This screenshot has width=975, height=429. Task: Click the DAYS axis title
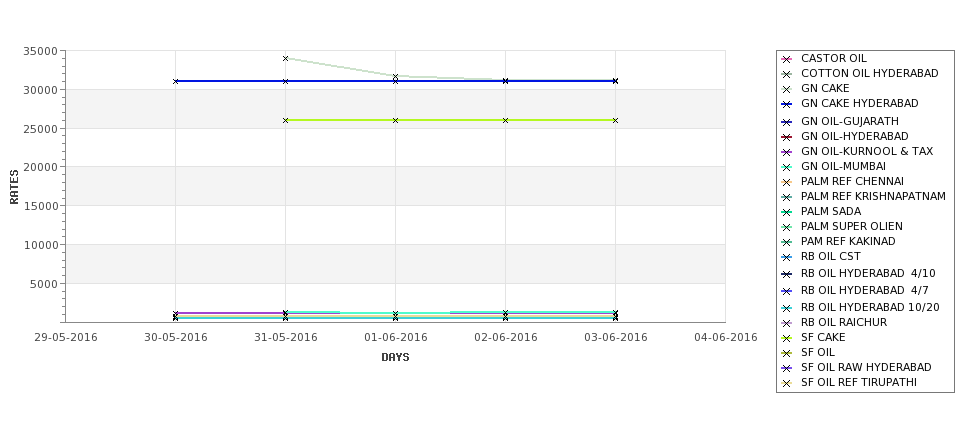pyautogui.click(x=395, y=358)
